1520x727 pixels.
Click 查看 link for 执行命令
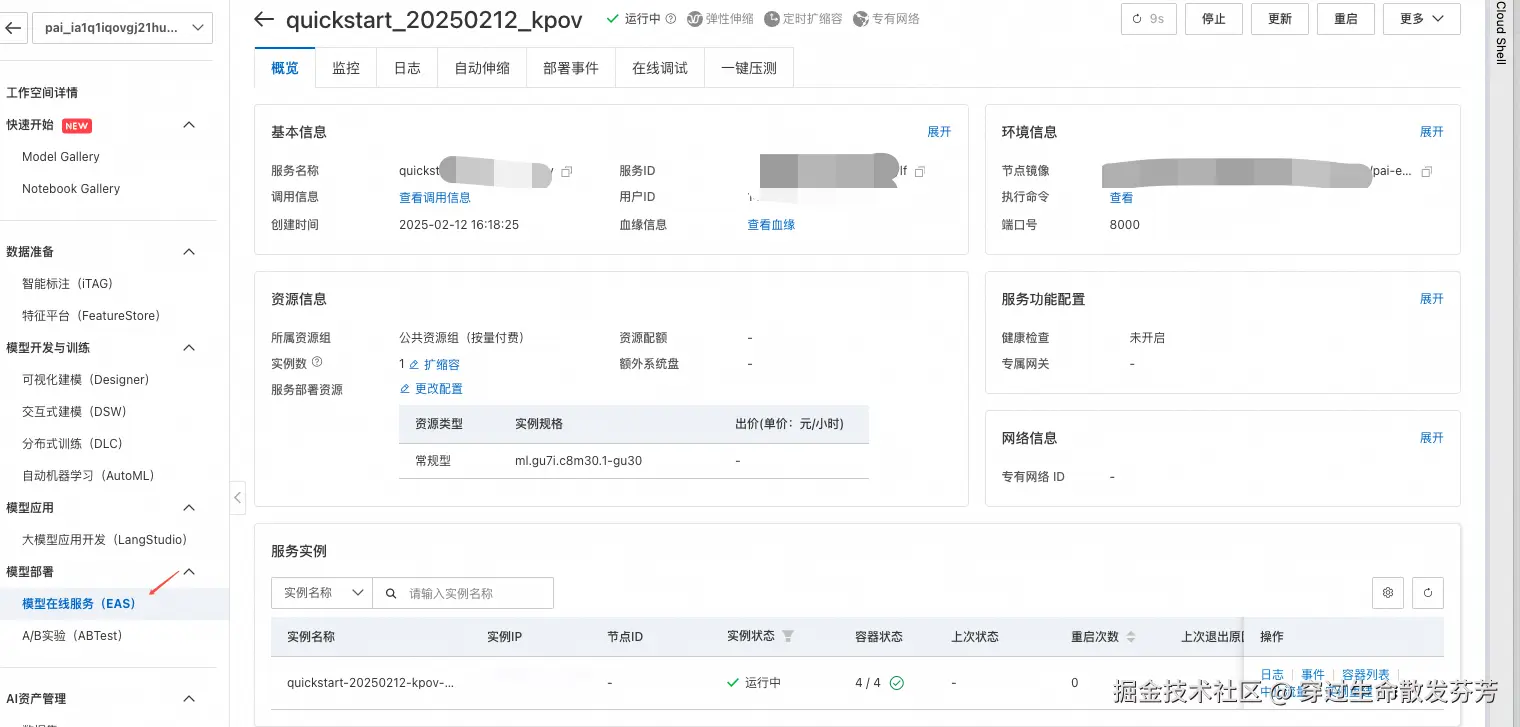click(1122, 198)
